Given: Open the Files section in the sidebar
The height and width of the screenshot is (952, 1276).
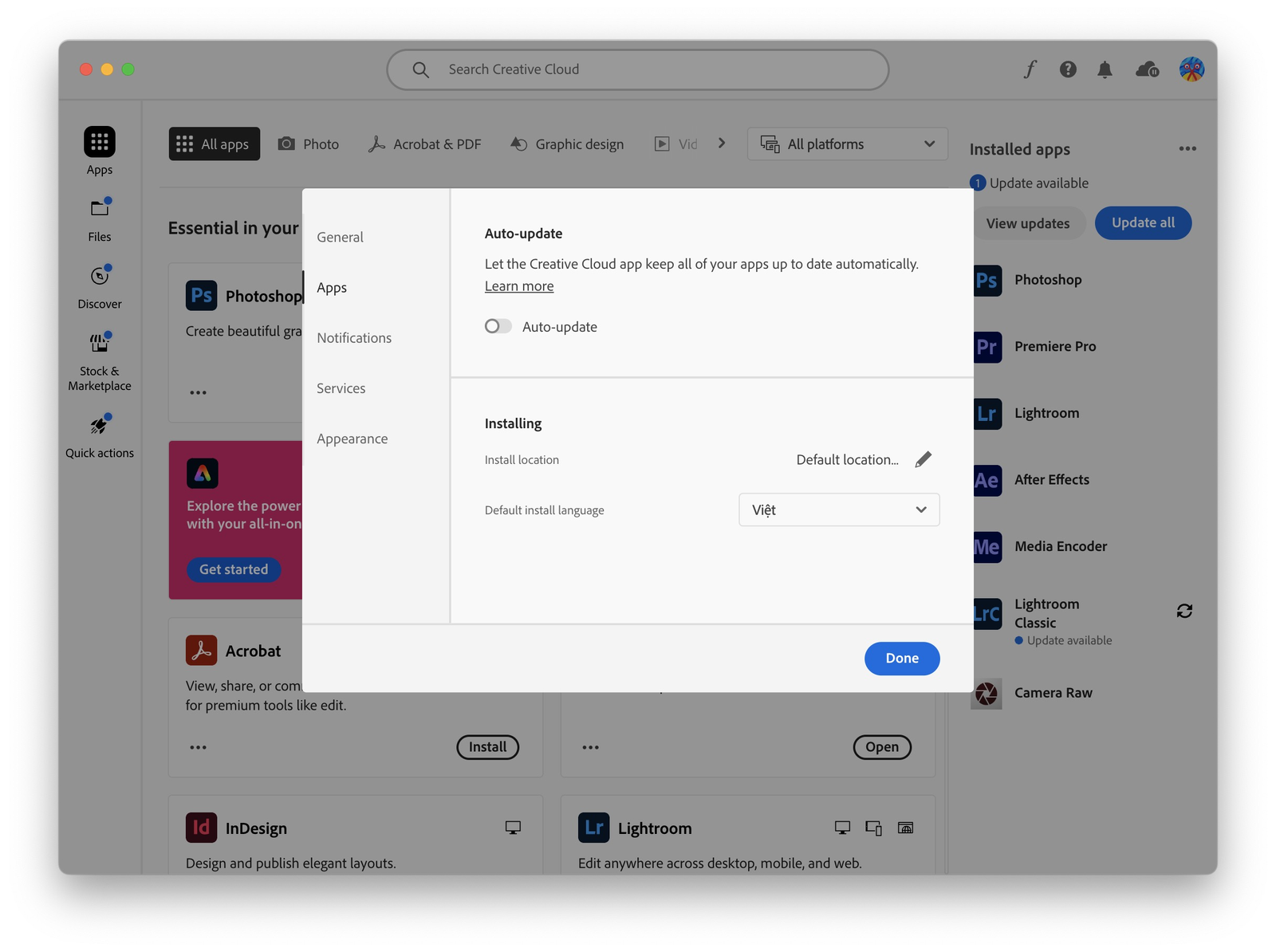Looking at the screenshot, I should point(100,218).
